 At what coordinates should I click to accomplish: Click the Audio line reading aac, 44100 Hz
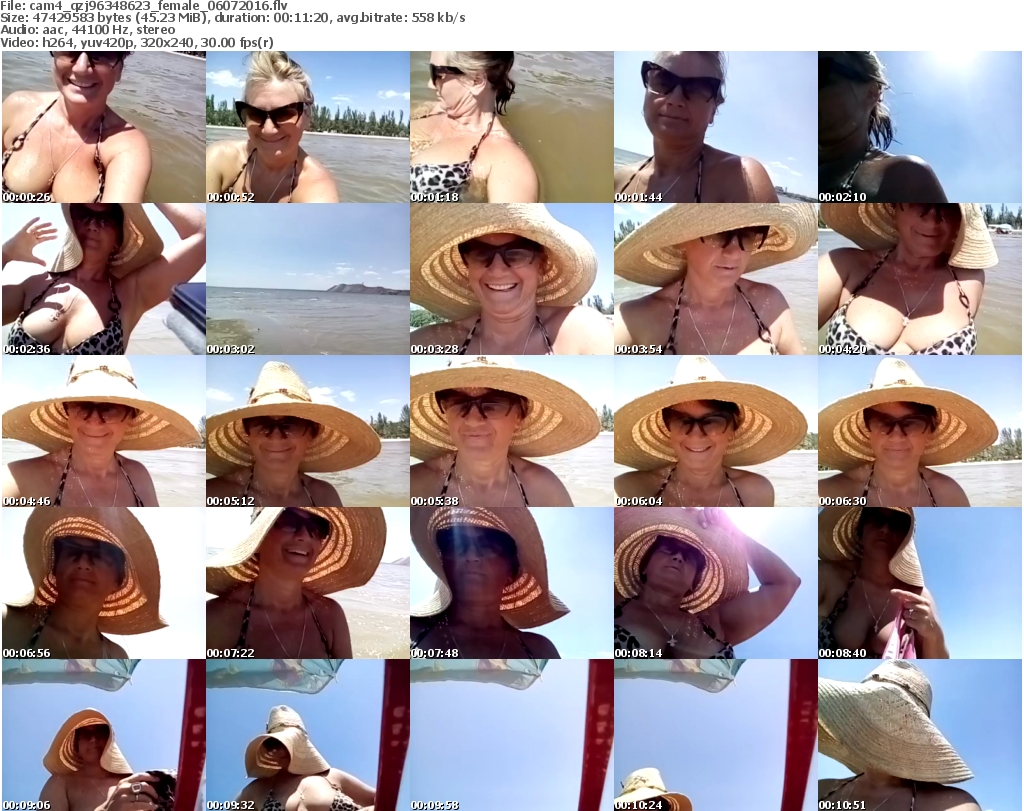[88, 30]
